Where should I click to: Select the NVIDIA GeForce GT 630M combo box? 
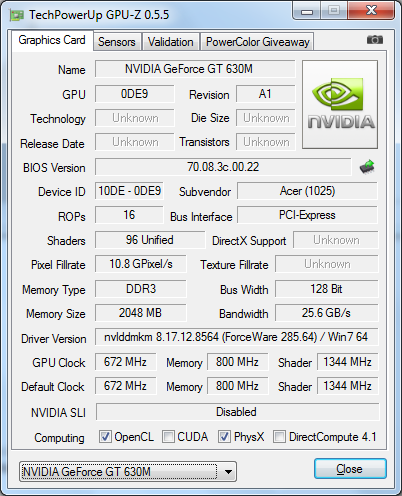[128, 472]
